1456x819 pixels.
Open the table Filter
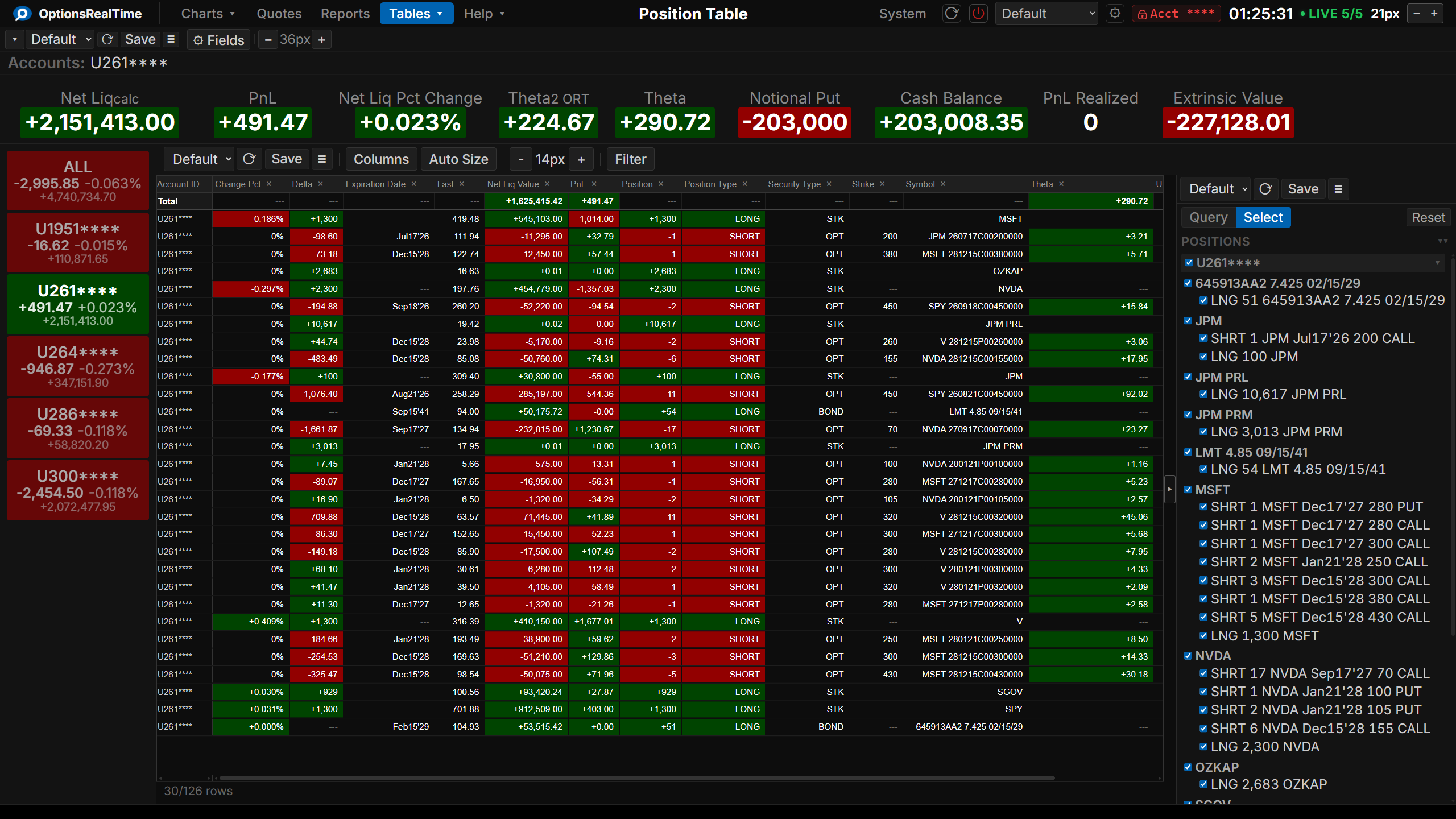pos(630,159)
